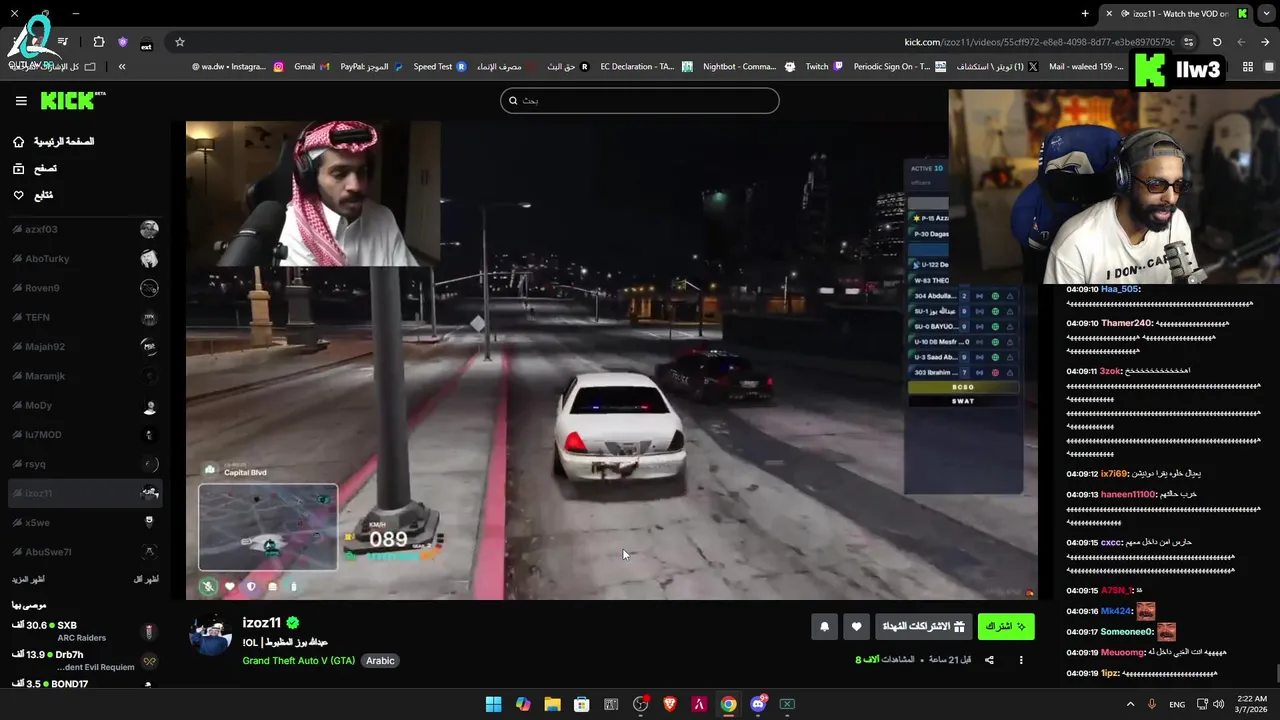Open site settings icon in address bar
The height and width of the screenshot is (720, 1280).
point(1188,42)
